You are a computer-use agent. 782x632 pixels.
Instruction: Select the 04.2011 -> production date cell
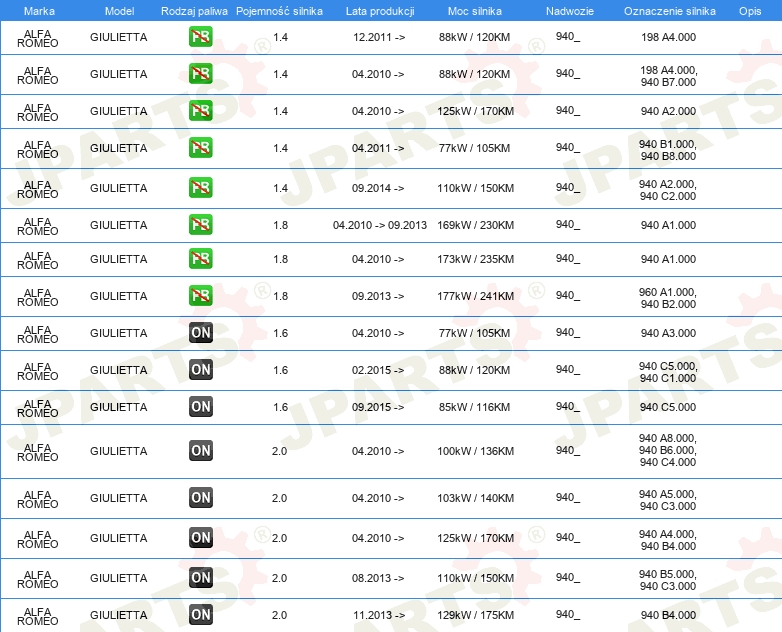pos(378,148)
